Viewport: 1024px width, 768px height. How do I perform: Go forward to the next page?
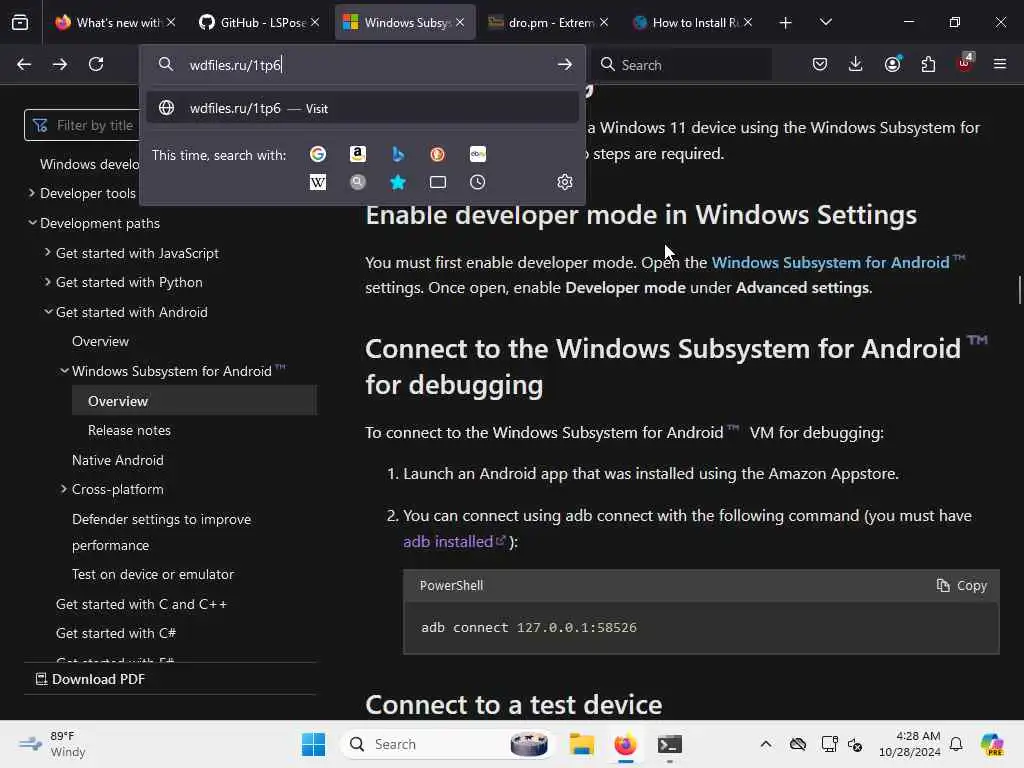(x=59, y=64)
